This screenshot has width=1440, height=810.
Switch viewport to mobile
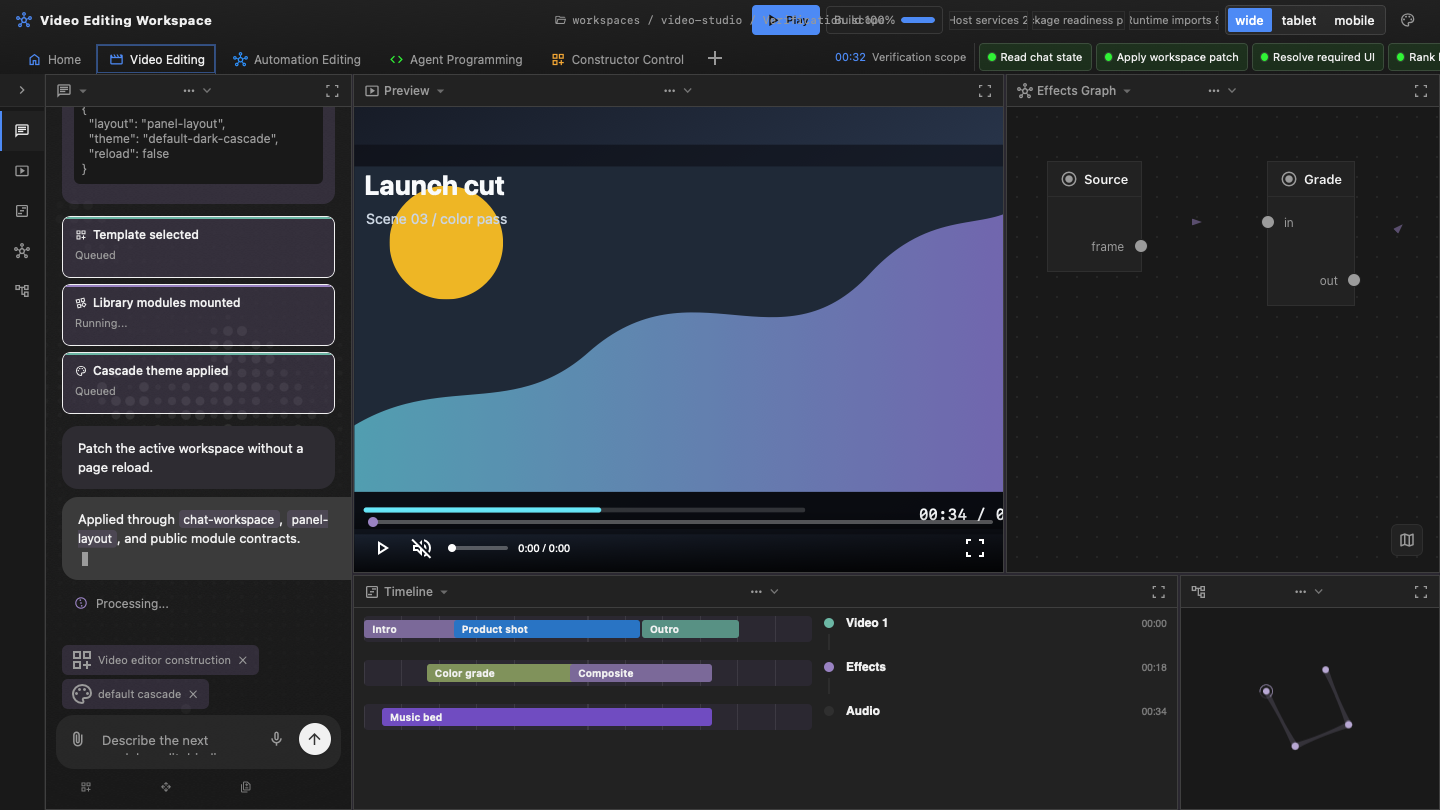[1354, 20]
